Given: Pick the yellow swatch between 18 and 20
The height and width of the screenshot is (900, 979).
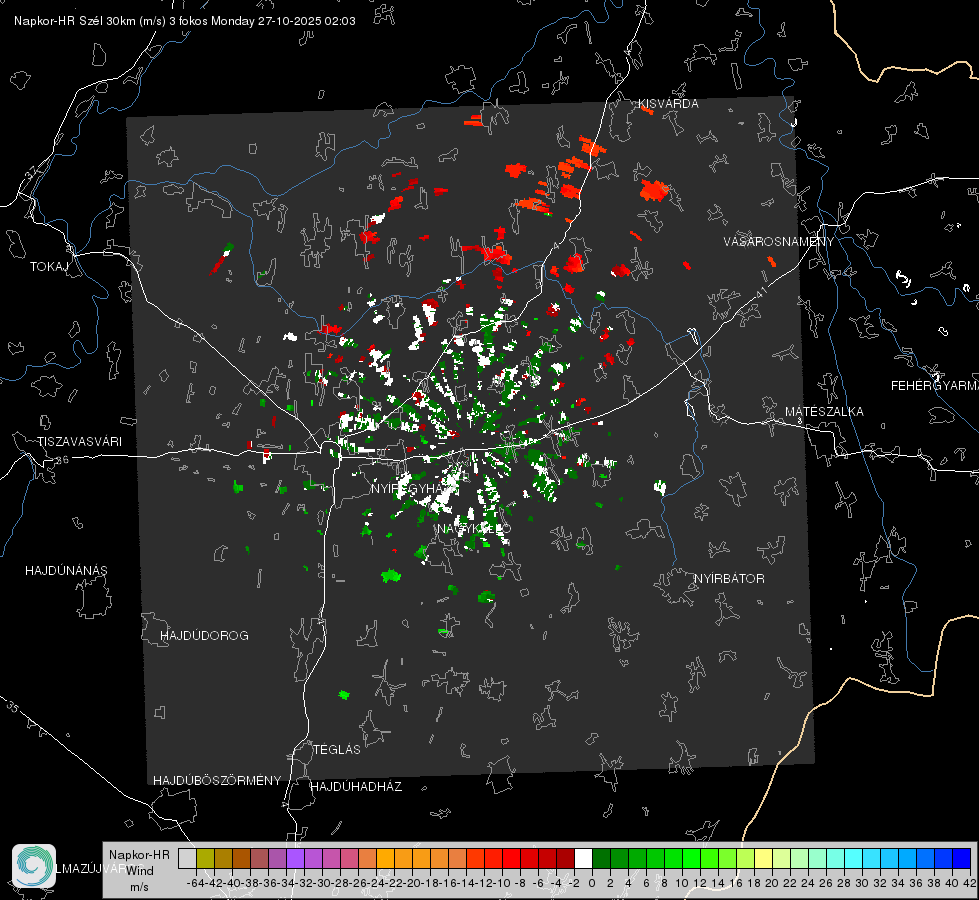Looking at the screenshot, I should click(763, 858).
